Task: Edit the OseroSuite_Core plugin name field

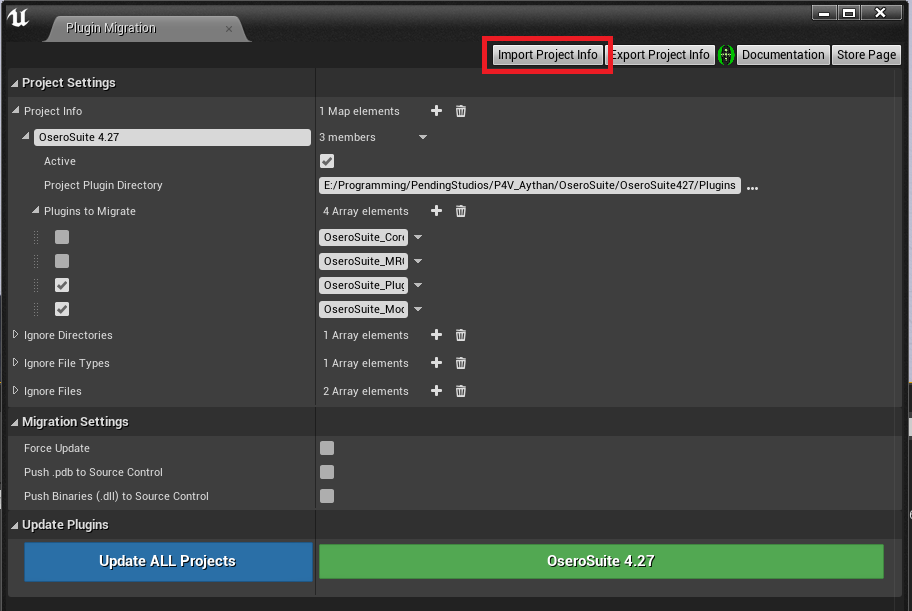Action: (364, 237)
